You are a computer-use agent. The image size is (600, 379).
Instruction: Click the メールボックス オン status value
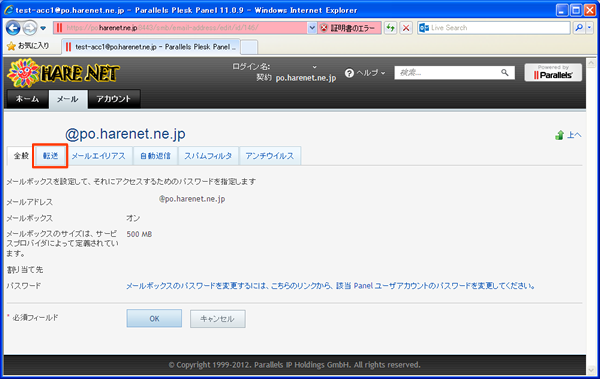click(133, 218)
